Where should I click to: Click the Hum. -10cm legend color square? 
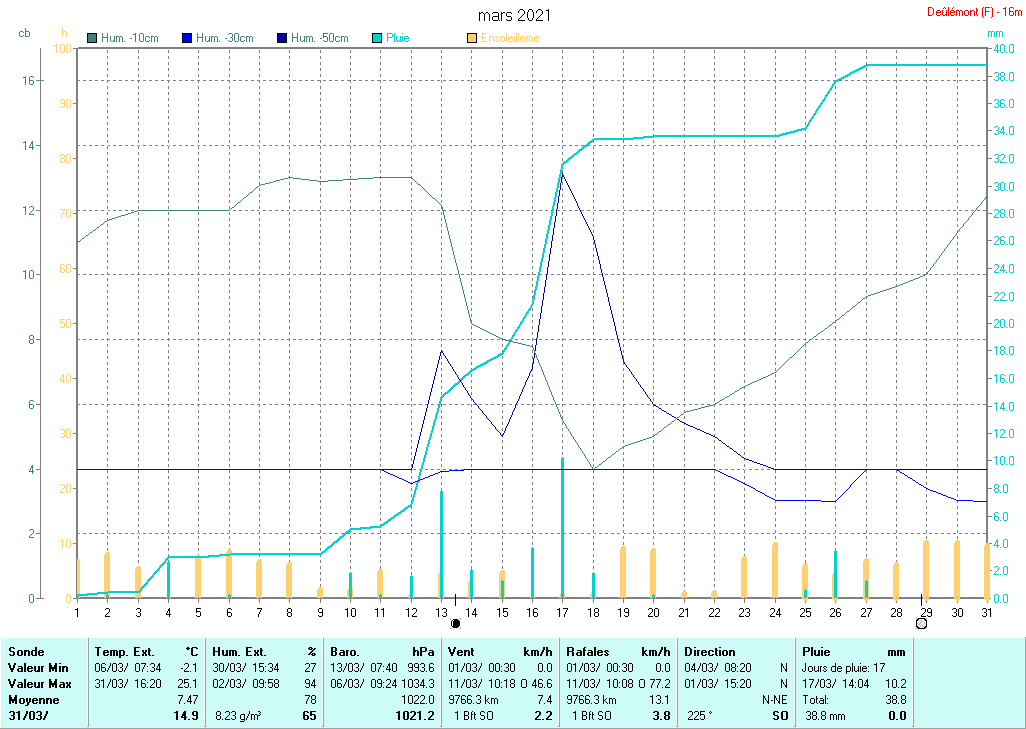tap(93, 38)
